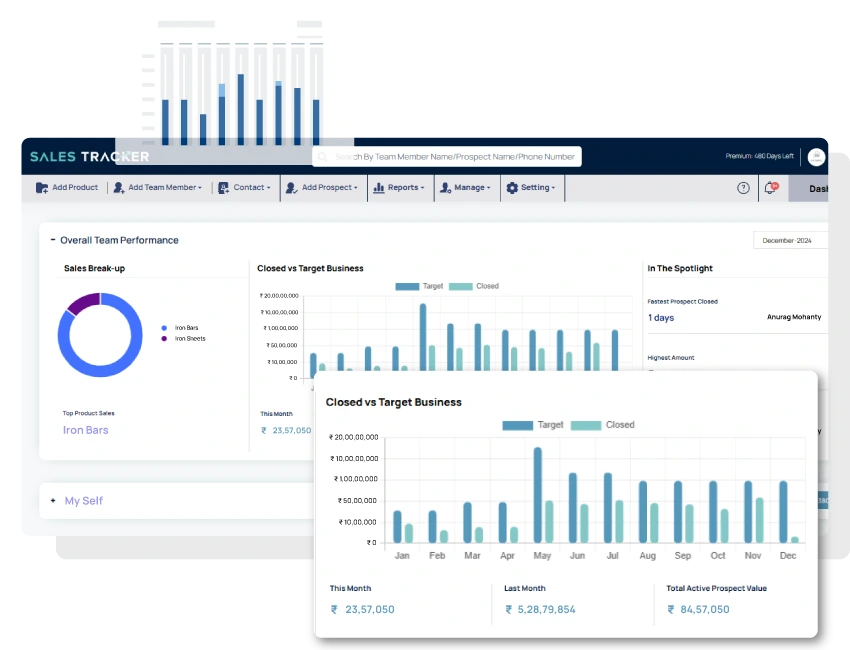Open the help question mark icon

(x=743, y=188)
